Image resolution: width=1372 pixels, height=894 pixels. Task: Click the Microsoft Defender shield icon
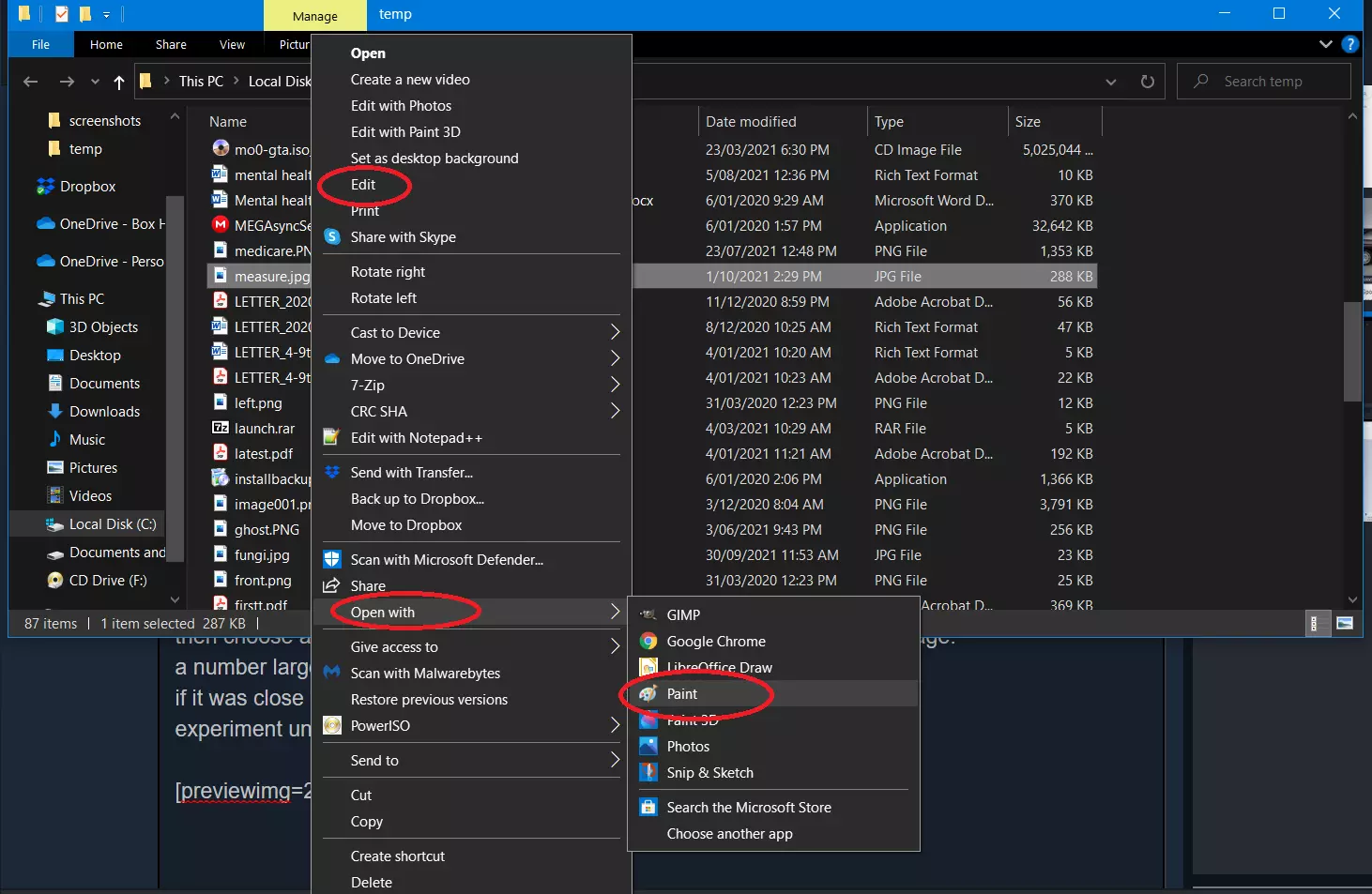tap(332, 559)
